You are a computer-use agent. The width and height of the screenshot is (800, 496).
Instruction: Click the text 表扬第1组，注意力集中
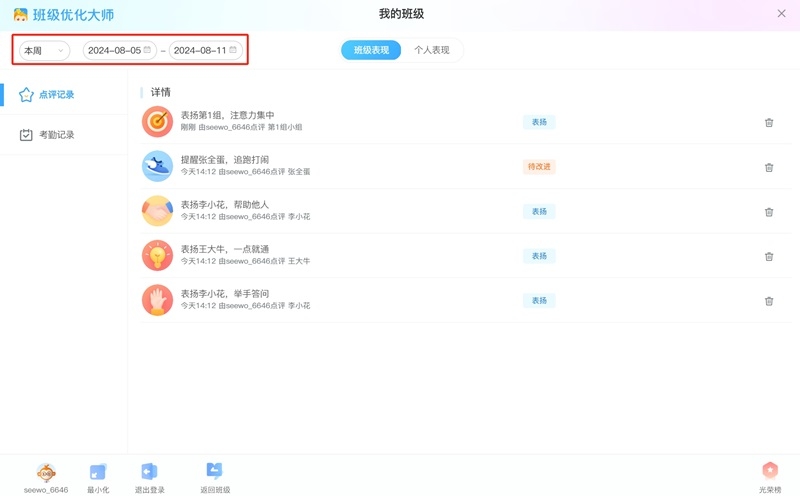click(228, 115)
